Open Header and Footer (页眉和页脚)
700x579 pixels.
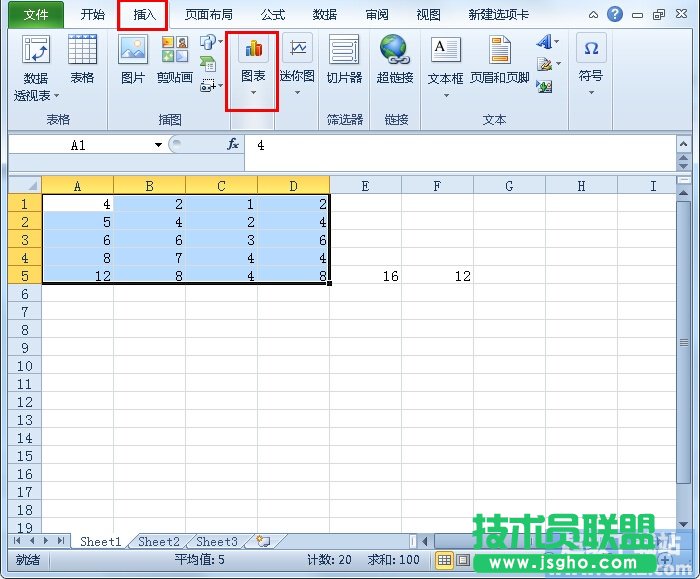pos(500,60)
